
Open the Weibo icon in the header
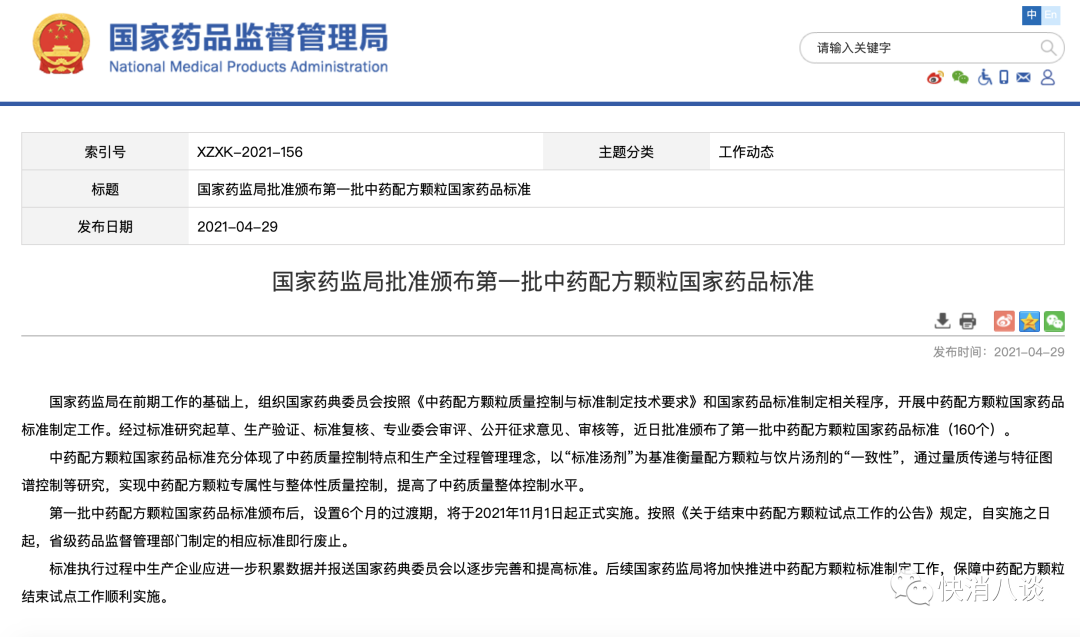coord(935,77)
